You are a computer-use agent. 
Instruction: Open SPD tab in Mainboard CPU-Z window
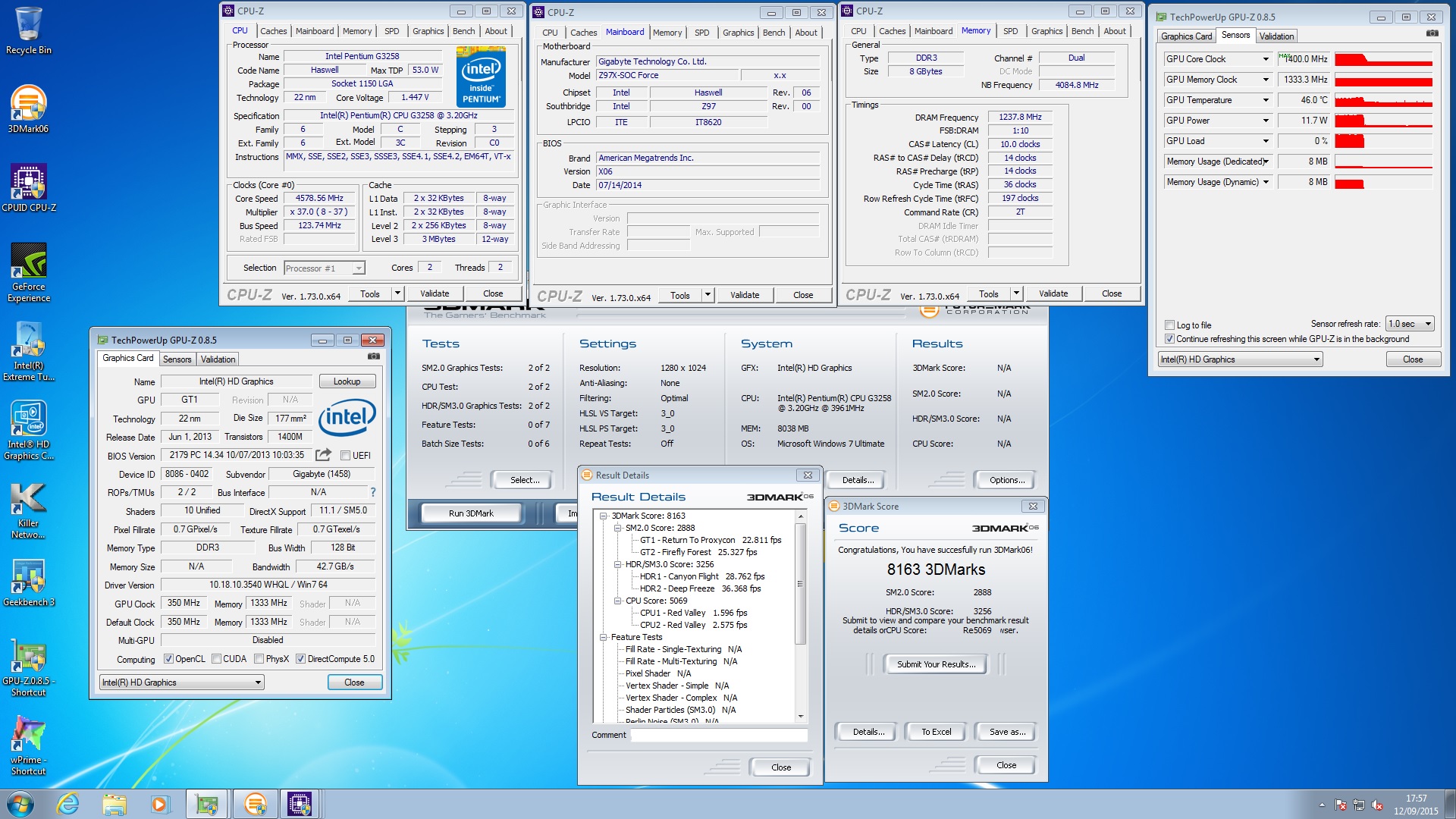click(x=701, y=33)
